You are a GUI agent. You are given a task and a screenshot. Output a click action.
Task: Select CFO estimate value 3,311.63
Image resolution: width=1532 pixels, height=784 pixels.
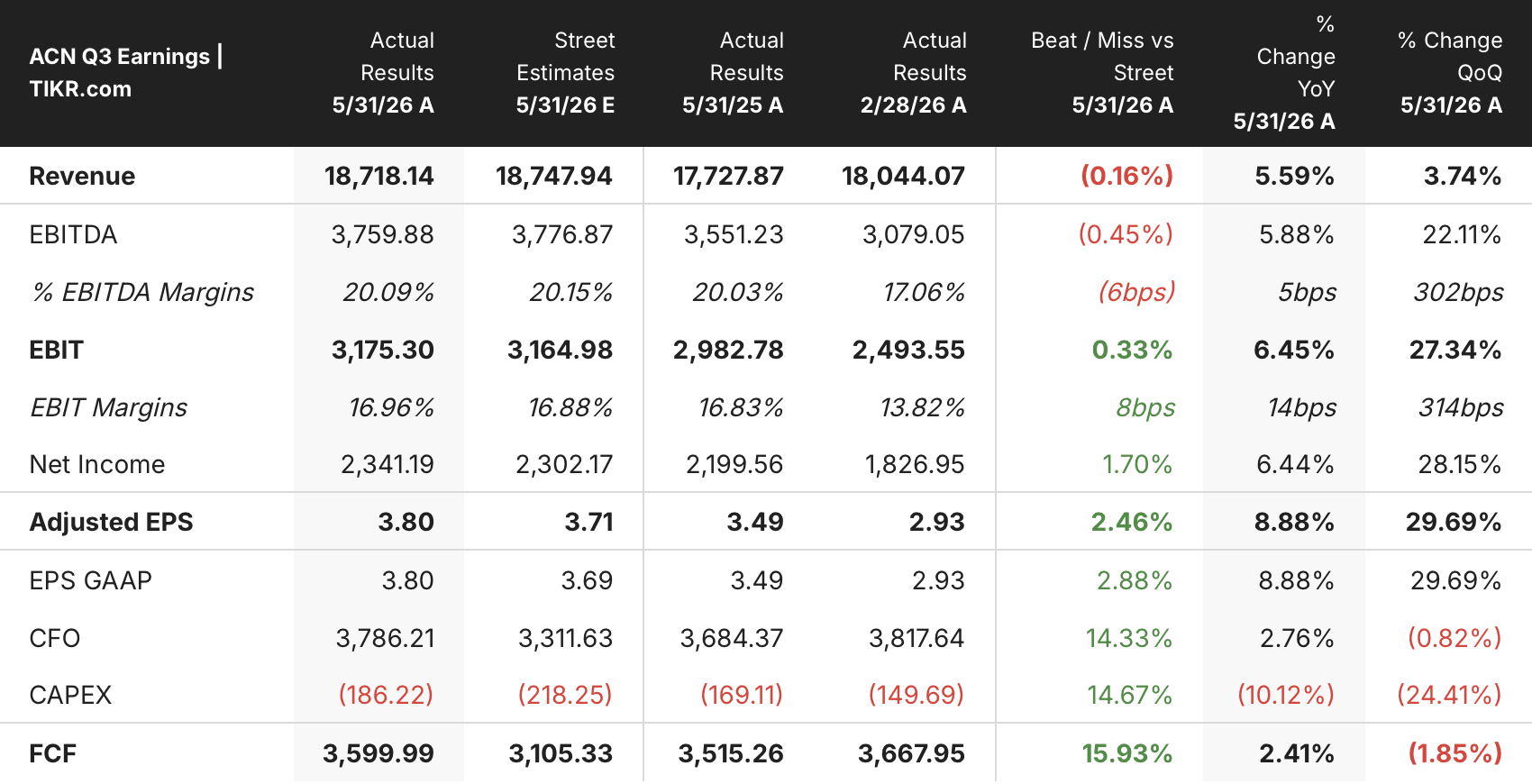565,638
